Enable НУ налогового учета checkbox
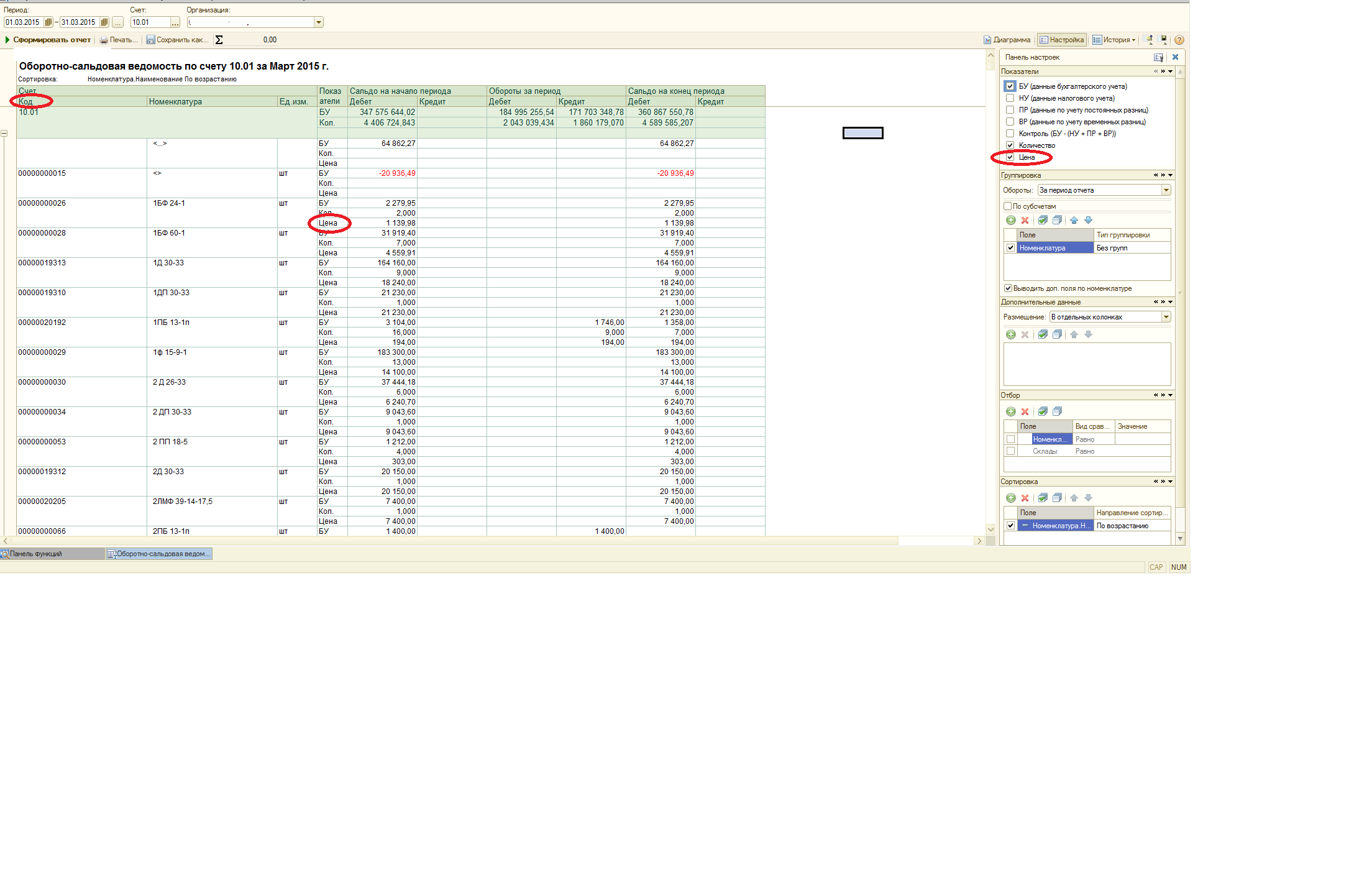This screenshot has width=1372, height=875. point(1010,98)
